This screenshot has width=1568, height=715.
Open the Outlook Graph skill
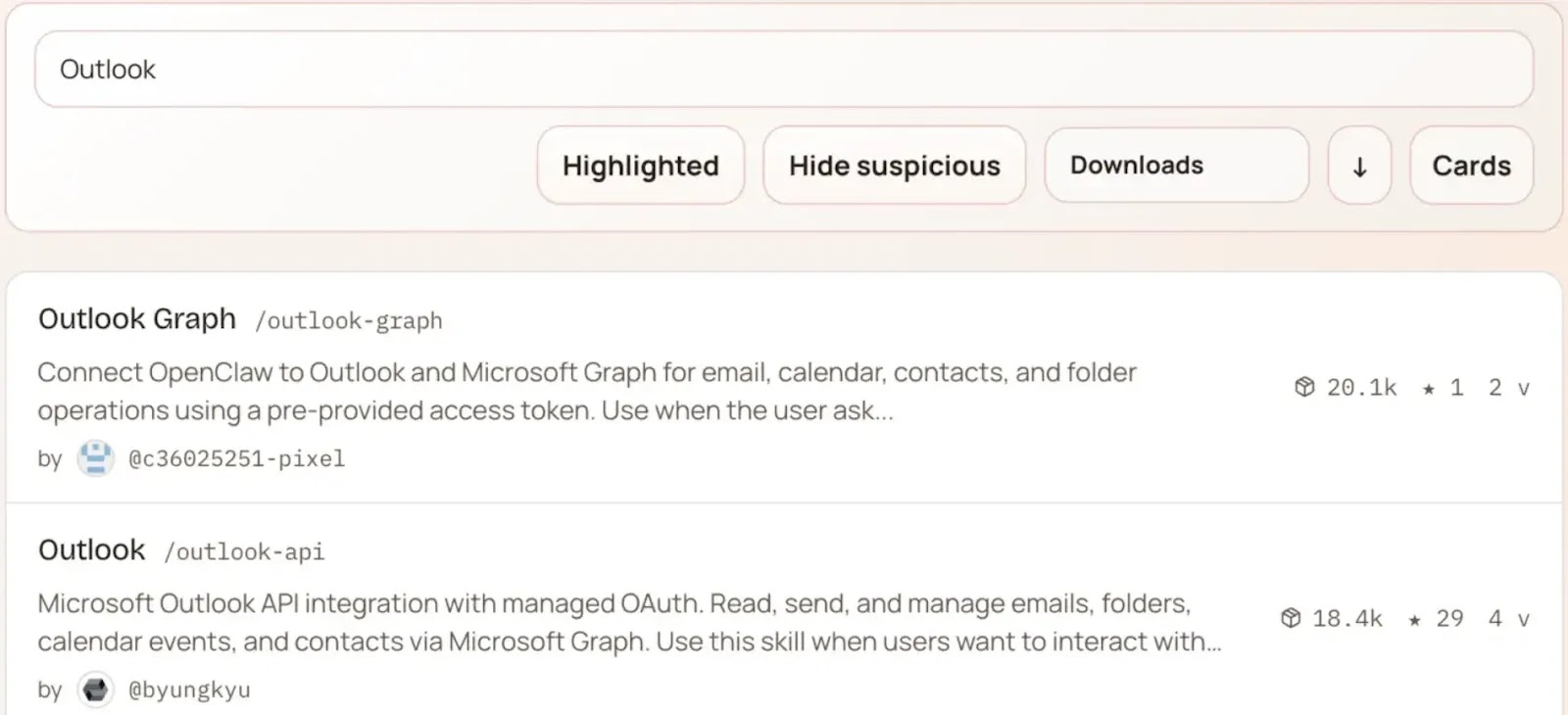point(137,319)
